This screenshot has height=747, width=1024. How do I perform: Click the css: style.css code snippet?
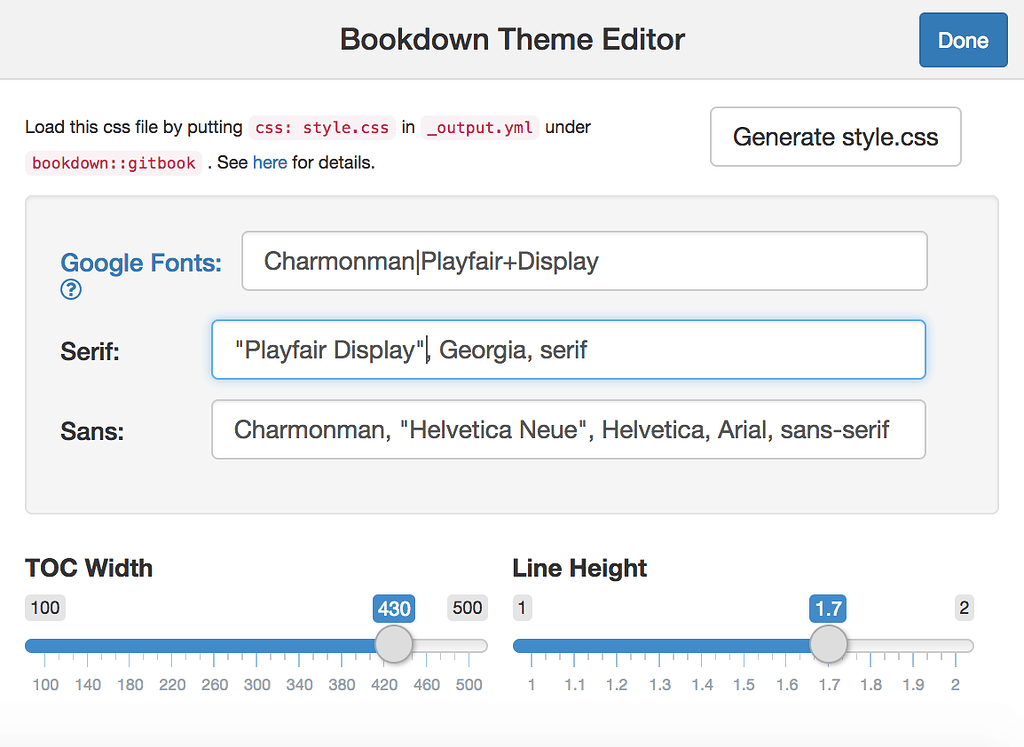[322, 127]
